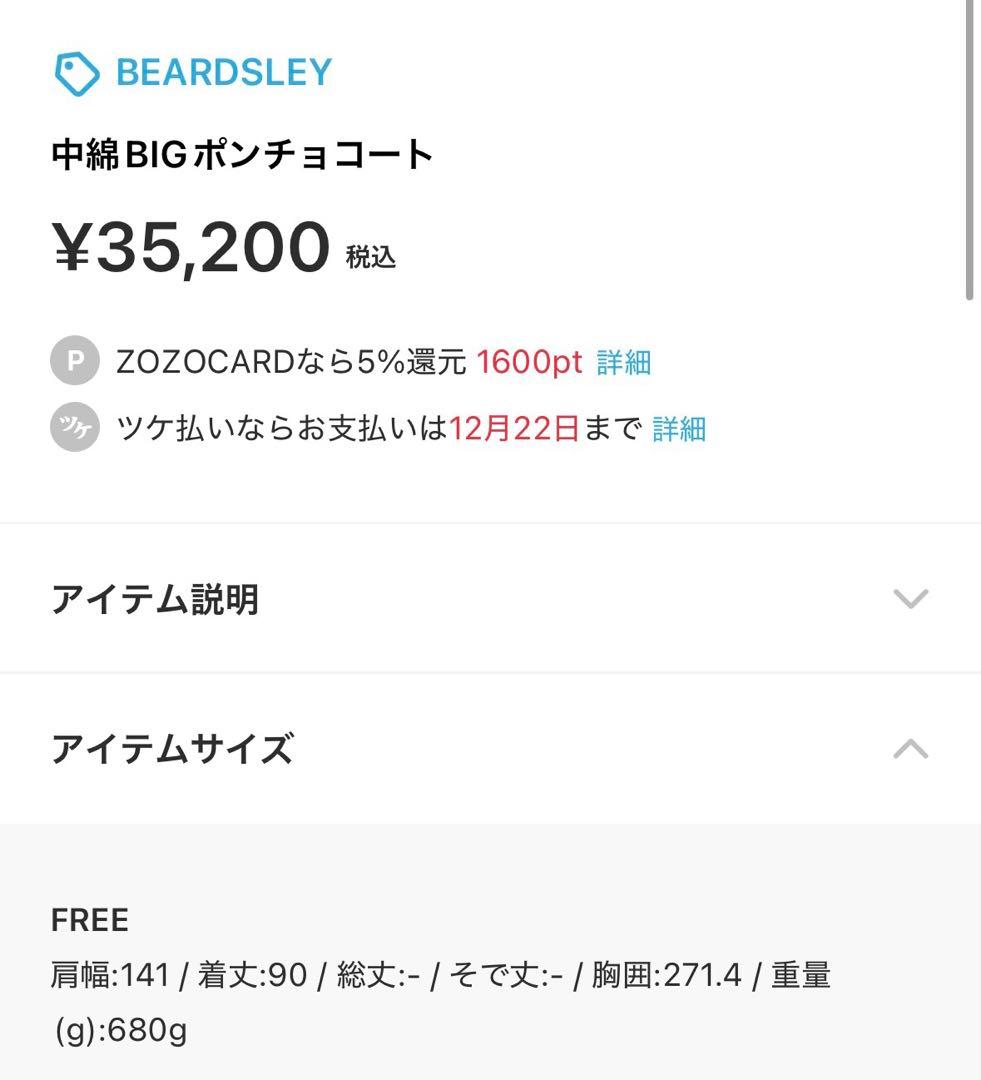The image size is (981, 1080).
Task: Click the ツケ払いならお支払いは text
Action: [x=282, y=428]
